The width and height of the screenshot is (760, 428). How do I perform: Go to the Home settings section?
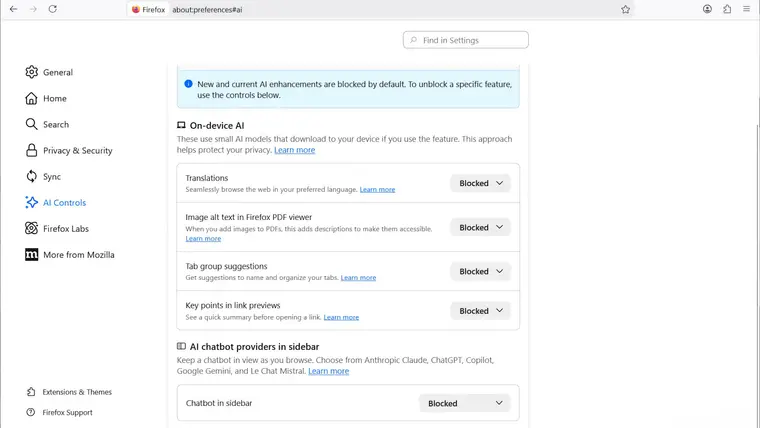[x=54, y=98]
